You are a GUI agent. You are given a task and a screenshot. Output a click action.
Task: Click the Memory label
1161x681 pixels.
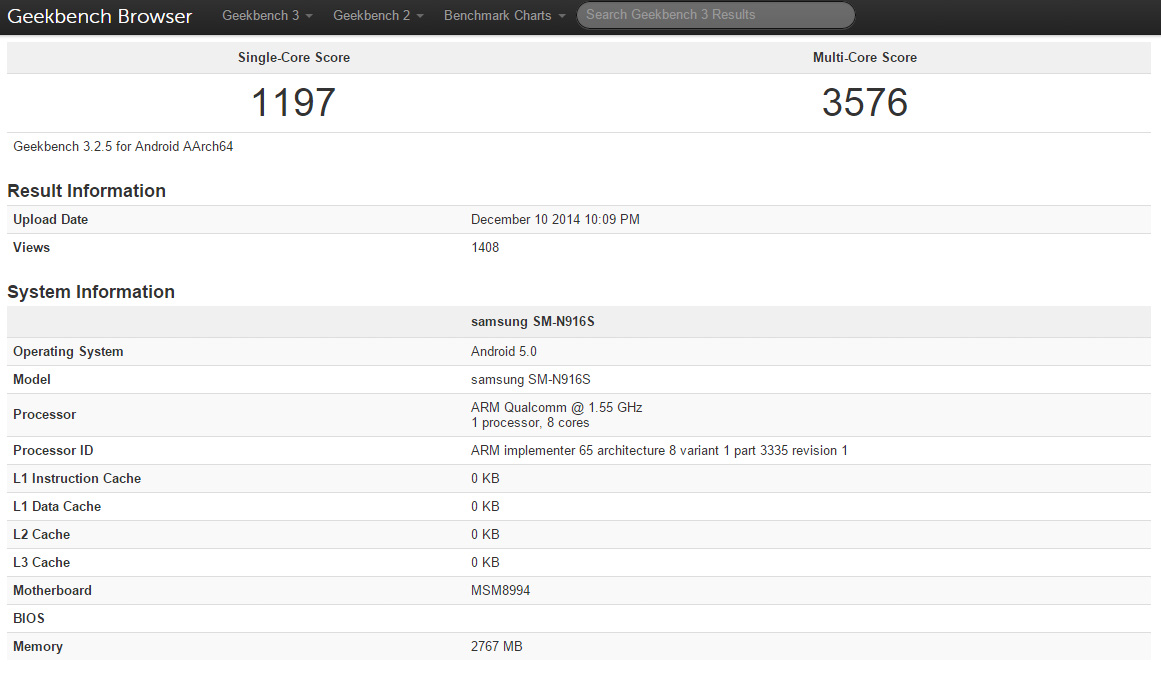(38, 647)
